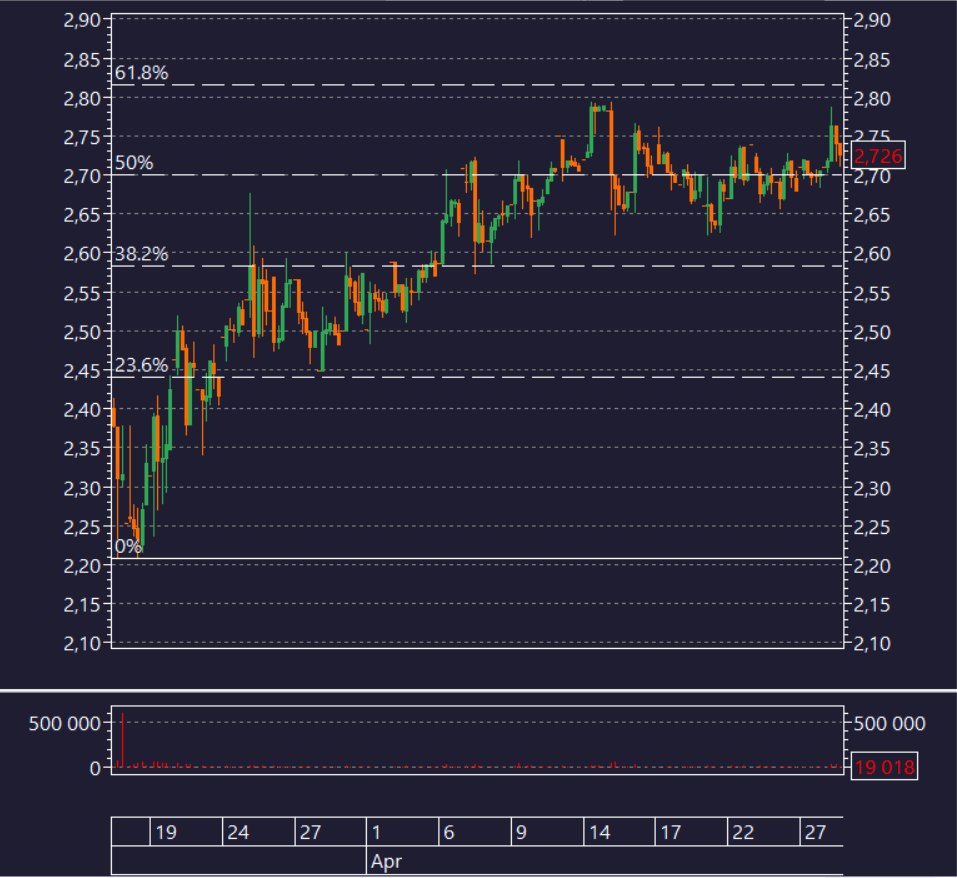Click the 500 000 label on left volume axis
The width and height of the screenshot is (957, 878).
click(x=64, y=724)
